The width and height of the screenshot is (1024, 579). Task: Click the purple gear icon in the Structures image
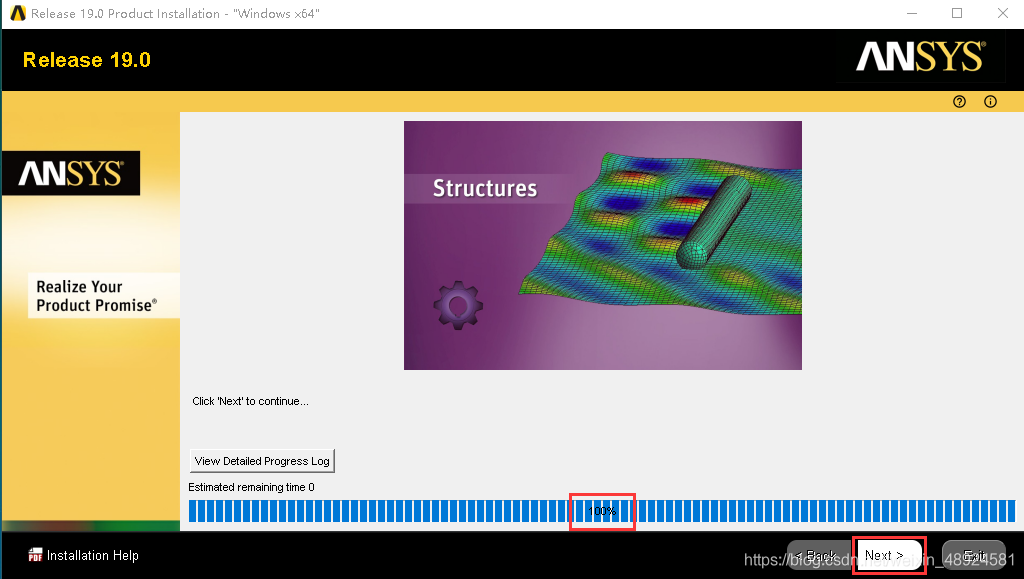pyautogui.click(x=458, y=305)
